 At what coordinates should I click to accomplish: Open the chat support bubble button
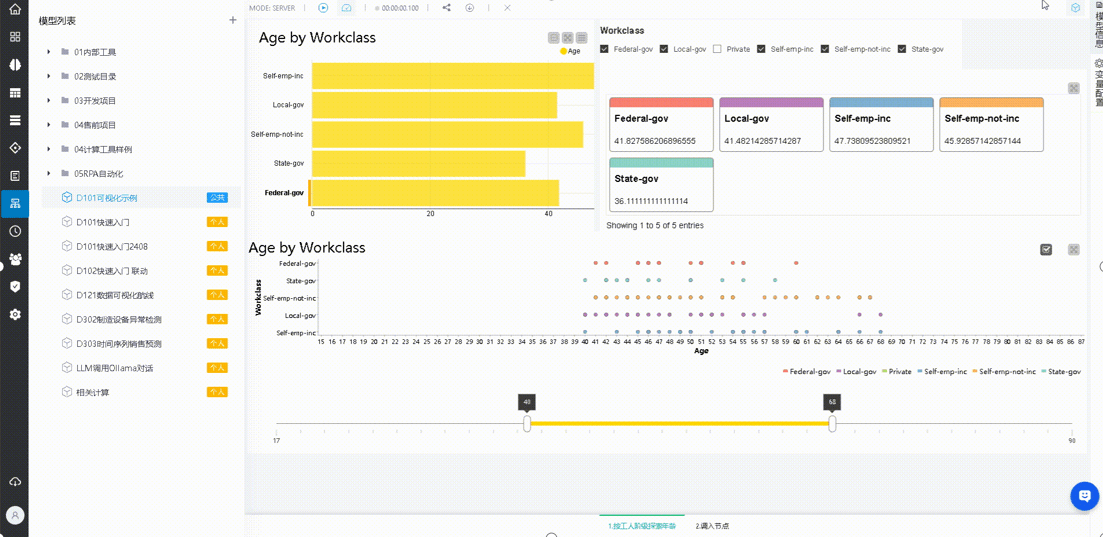pyautogui.click(x=1084, y=495)
